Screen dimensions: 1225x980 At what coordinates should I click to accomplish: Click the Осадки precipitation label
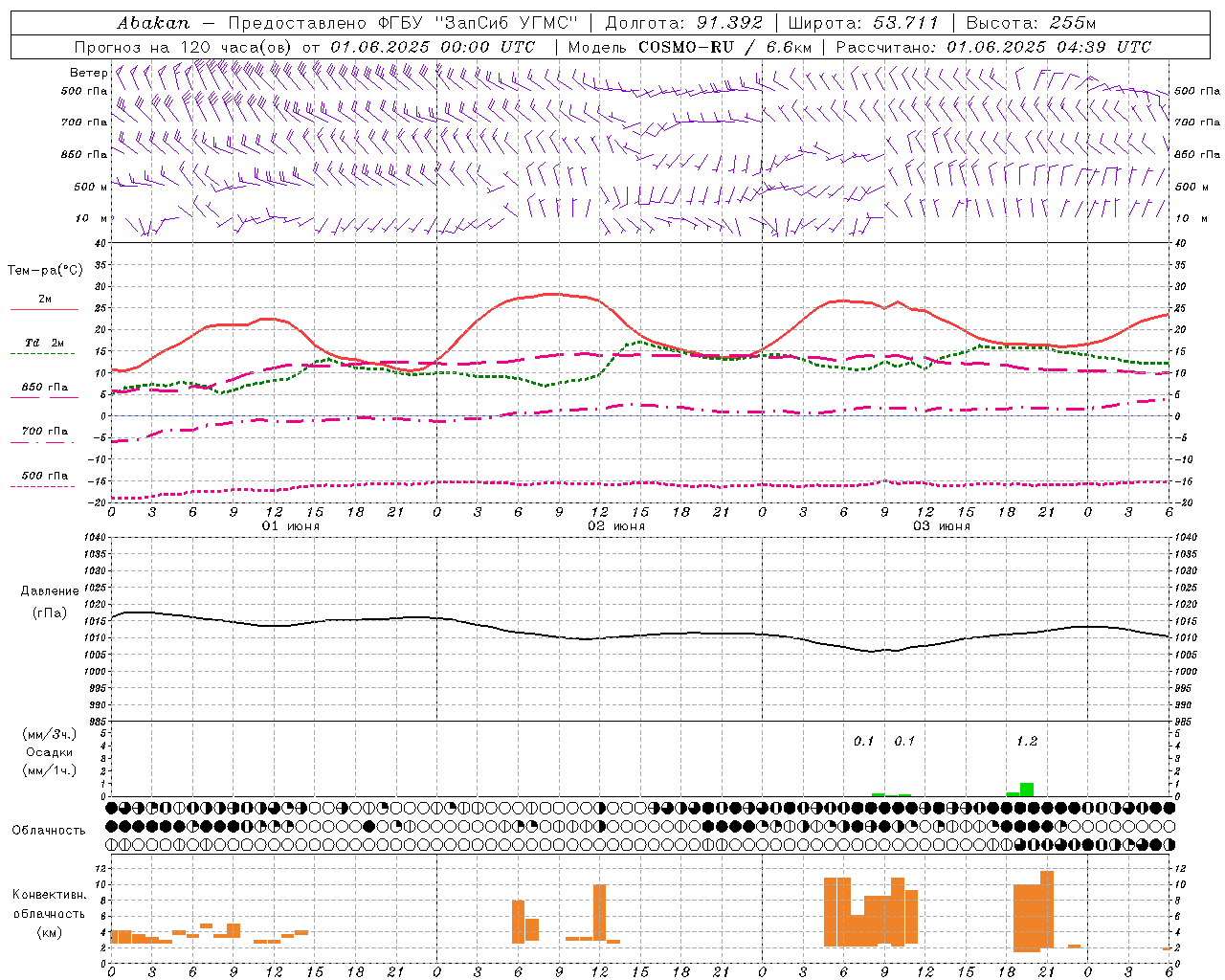pyautogui.click(x=50, y=752)
